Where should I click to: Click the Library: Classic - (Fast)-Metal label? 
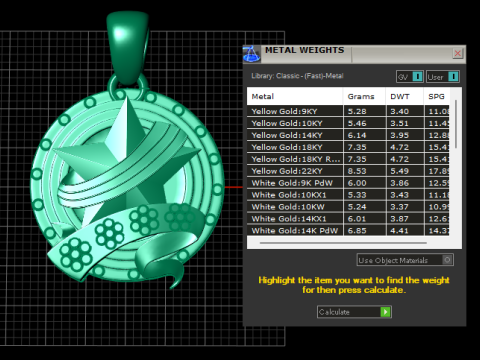pos(297,76)
